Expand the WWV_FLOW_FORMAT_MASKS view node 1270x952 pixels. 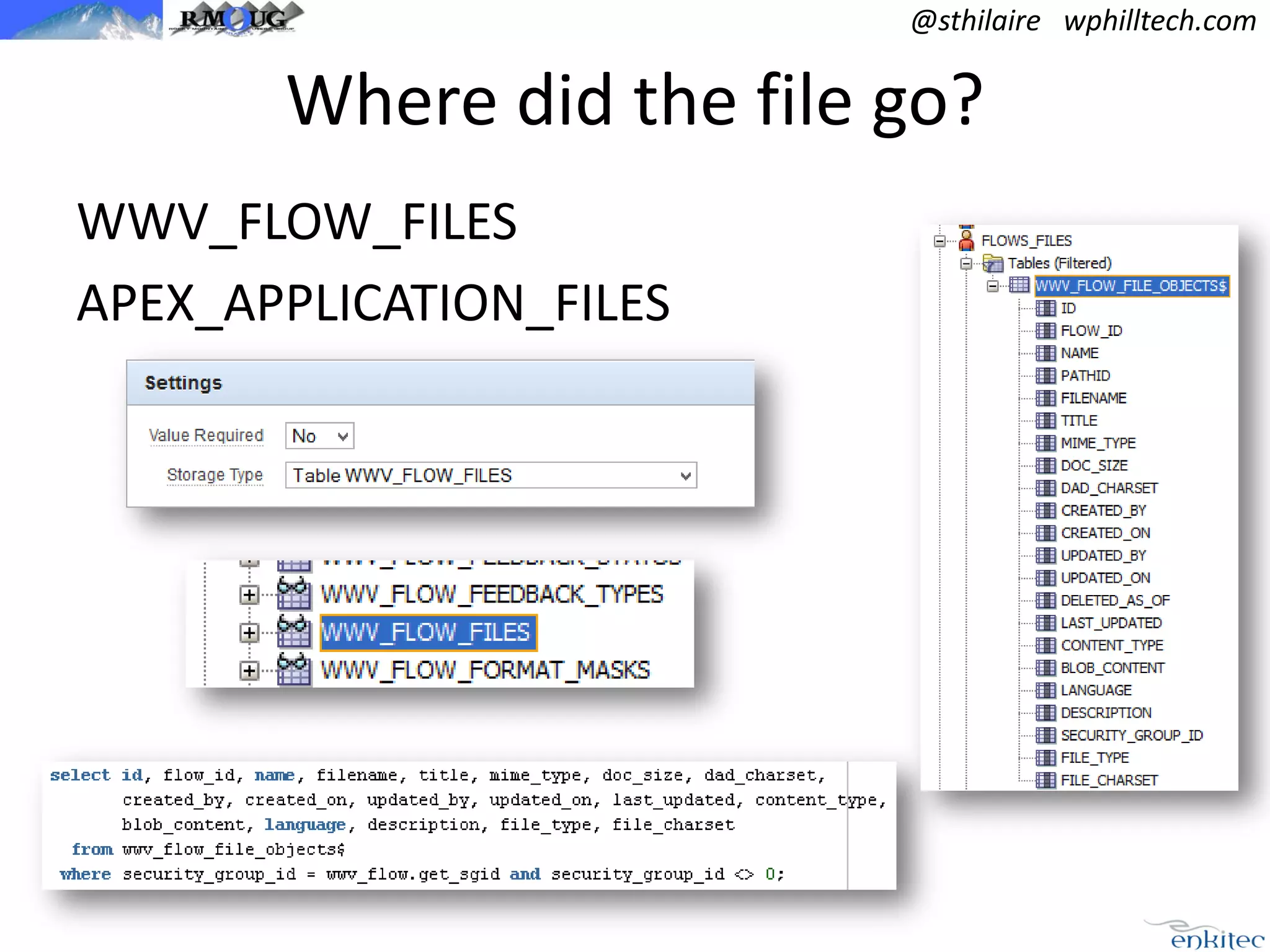coord(249,671)
